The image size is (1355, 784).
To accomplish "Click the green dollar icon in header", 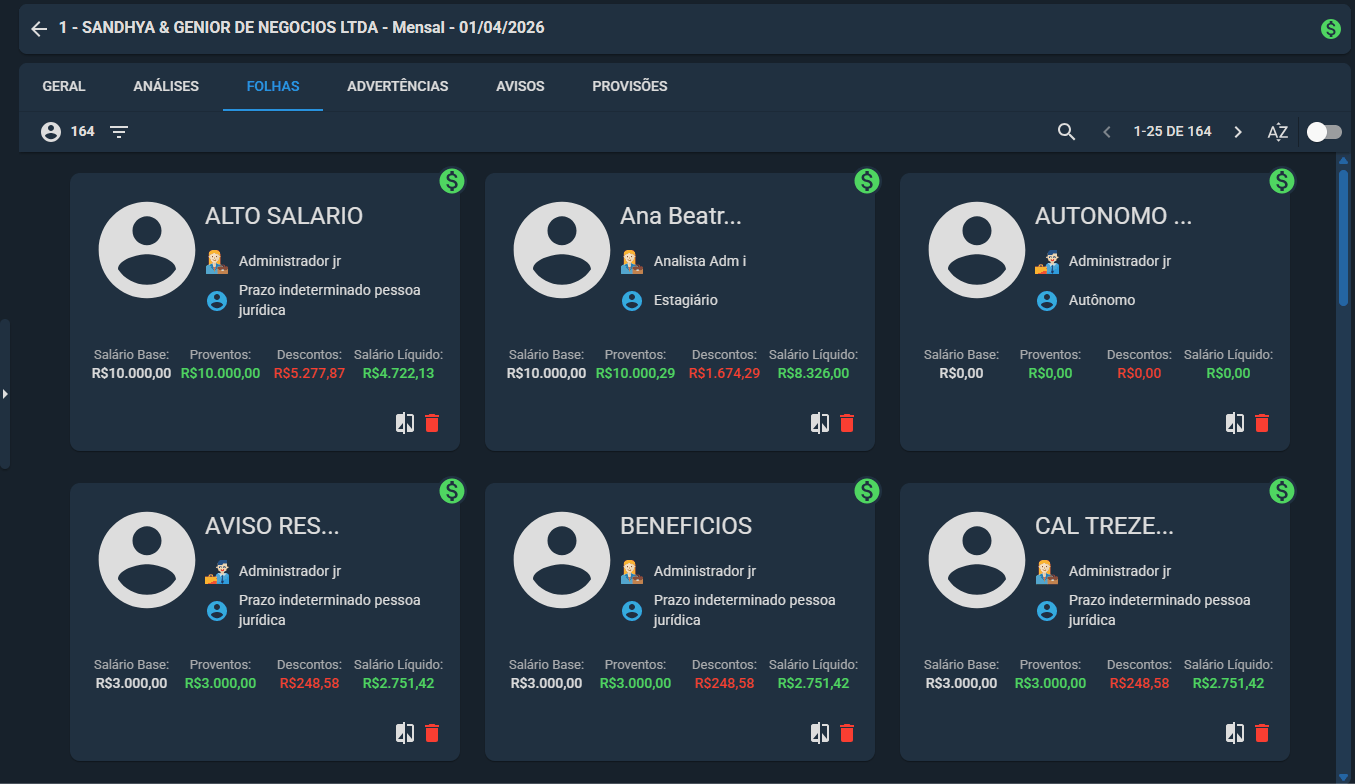I will [x=1330, y=29].
